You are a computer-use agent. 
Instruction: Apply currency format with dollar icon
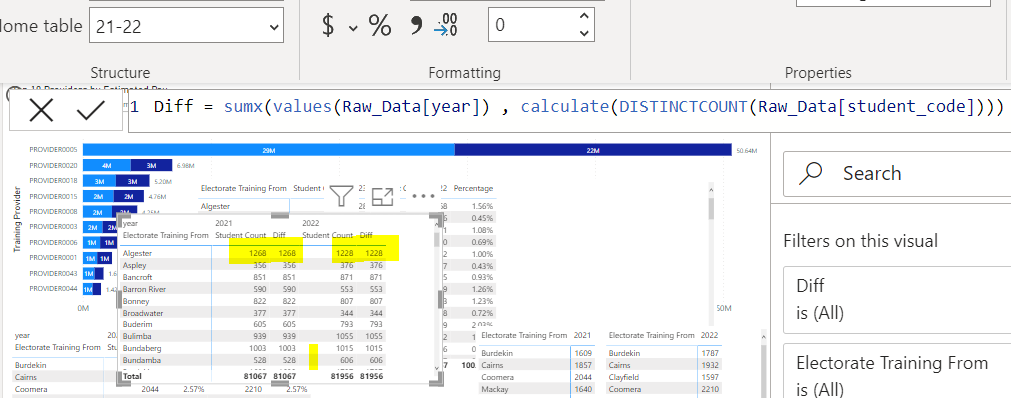(x=328, y=25)
